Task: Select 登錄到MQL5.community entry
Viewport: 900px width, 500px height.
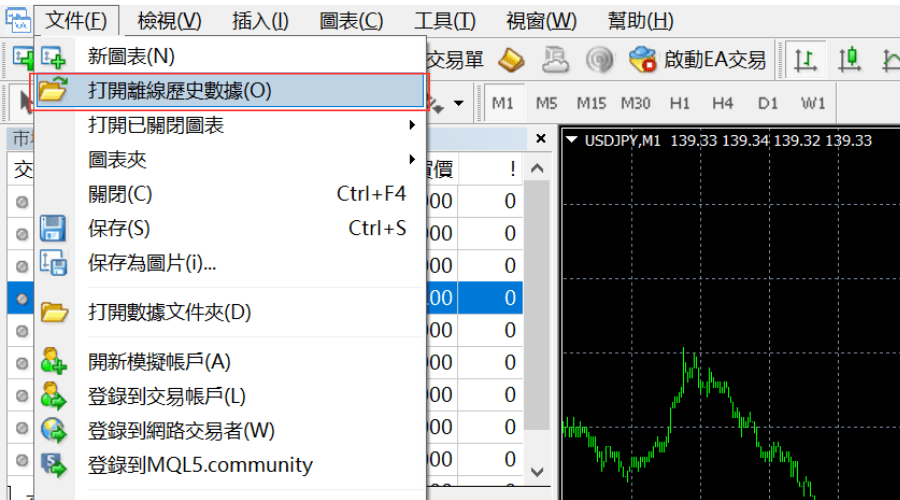Action: coord(230,465)
